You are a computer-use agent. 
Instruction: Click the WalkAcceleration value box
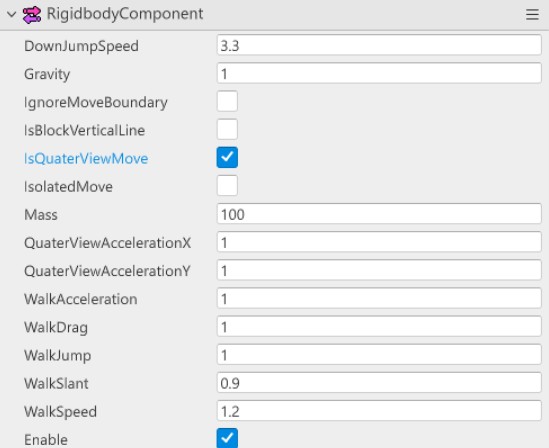pos(379,298)
